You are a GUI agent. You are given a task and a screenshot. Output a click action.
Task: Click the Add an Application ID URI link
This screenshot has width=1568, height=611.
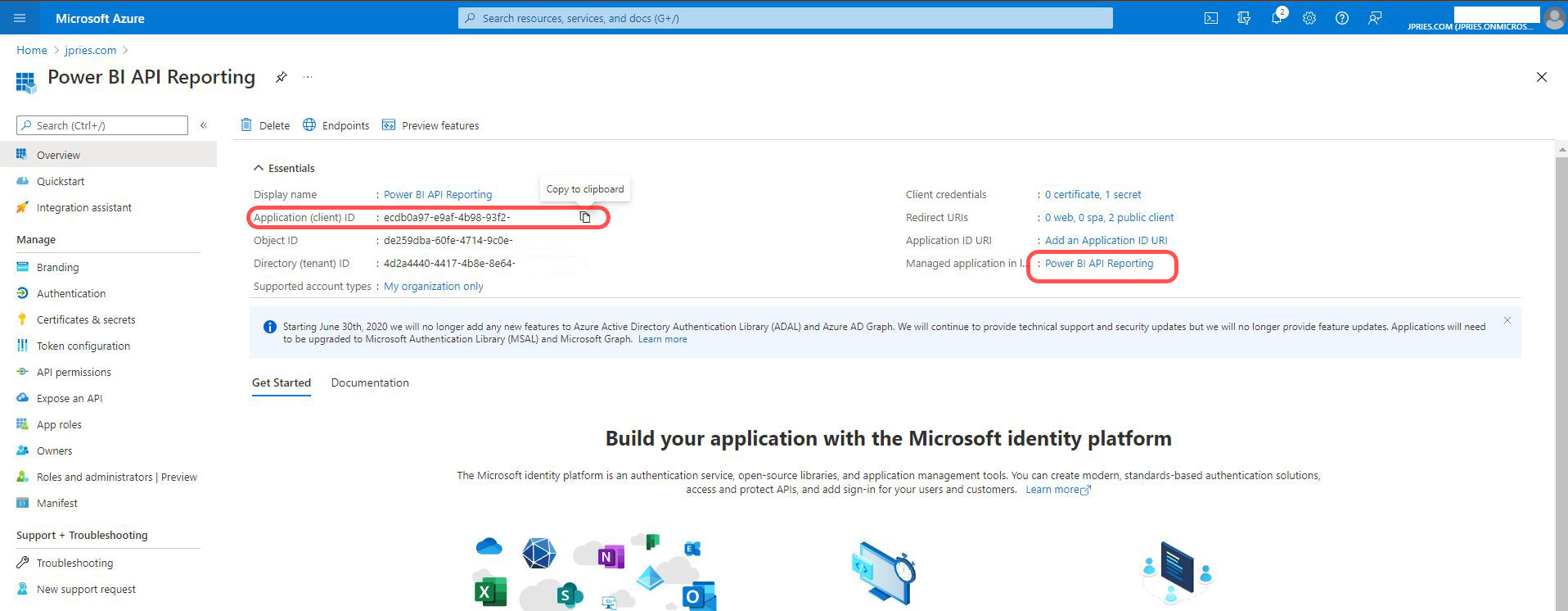(1106, 240)
